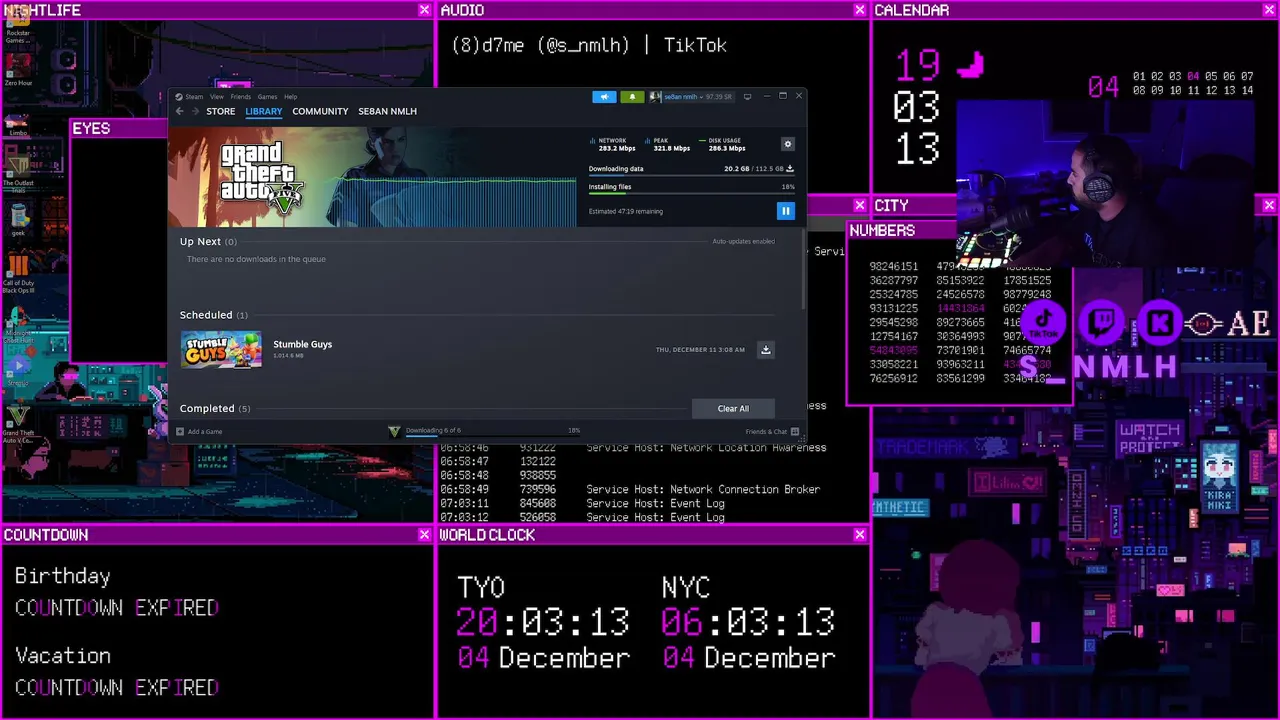Screen dimensions: 1280x720
Task: Click Grand Theft Auto V banner art
Action: [372, 178]
